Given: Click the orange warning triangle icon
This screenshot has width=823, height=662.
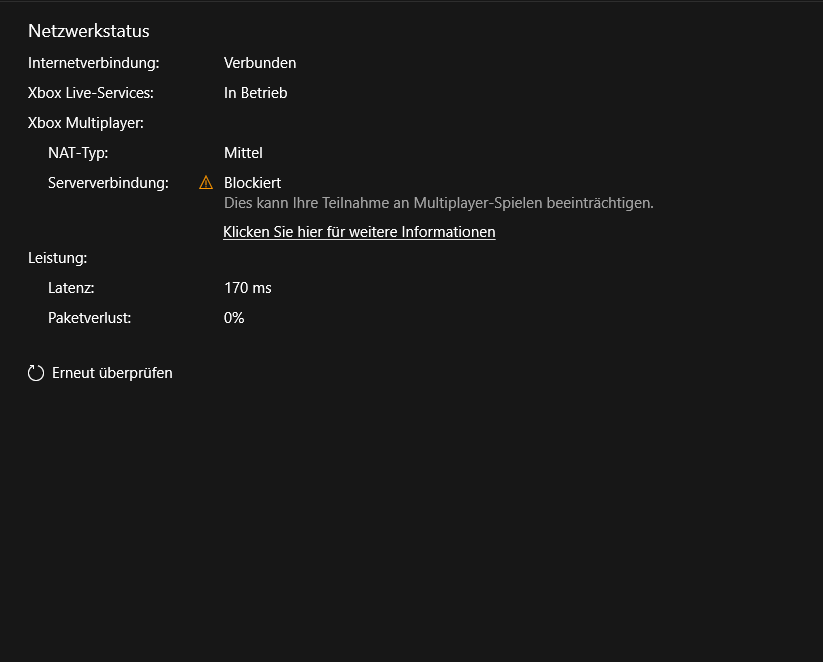Looking at the screenshot, I should pyautogui.click(x=206, y=183).
